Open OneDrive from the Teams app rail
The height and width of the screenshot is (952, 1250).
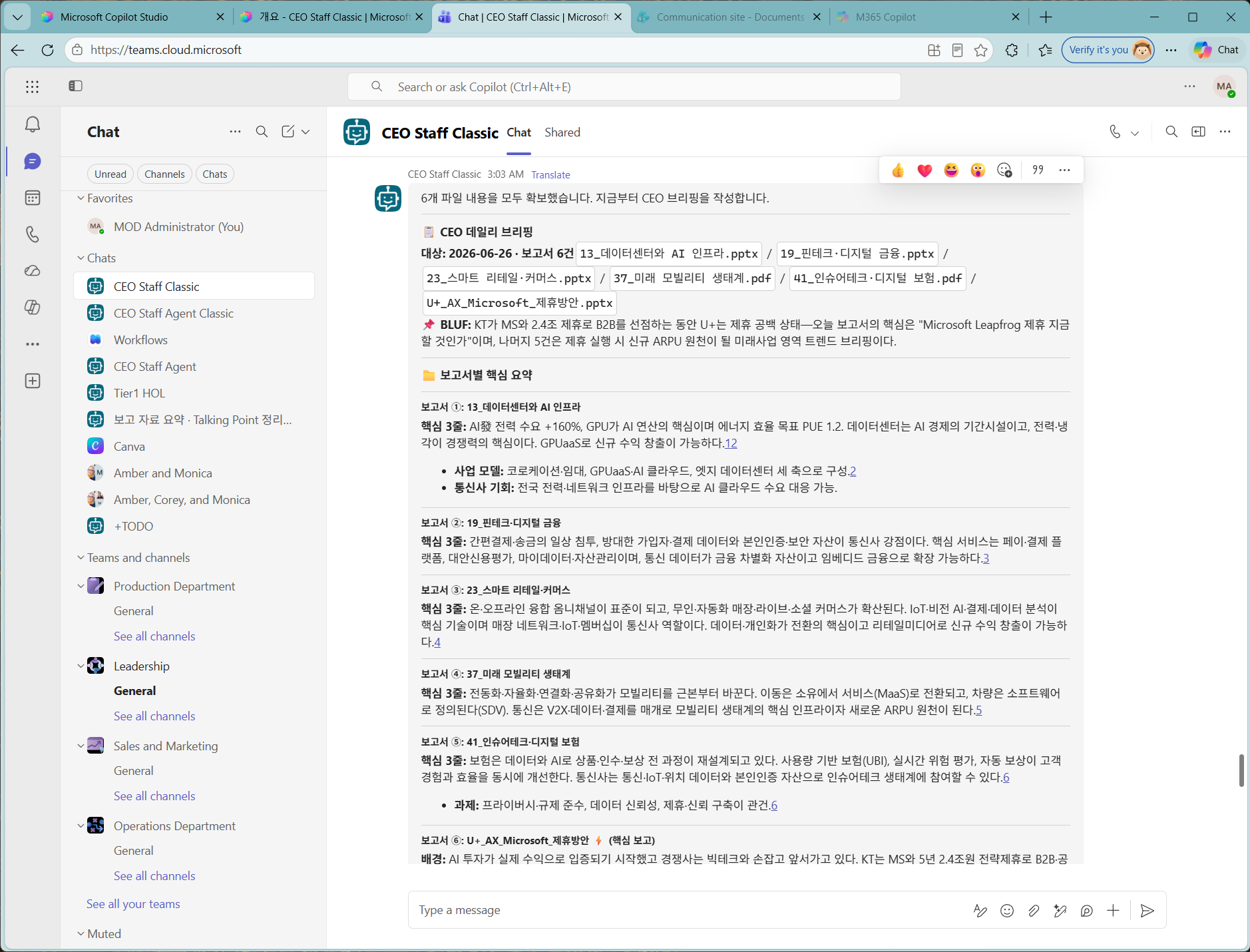pyautogui.click(x=33, y=271)
